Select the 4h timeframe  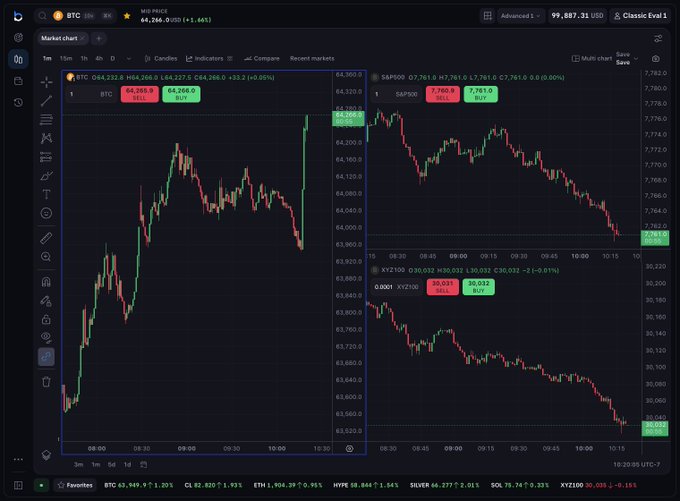99,59
